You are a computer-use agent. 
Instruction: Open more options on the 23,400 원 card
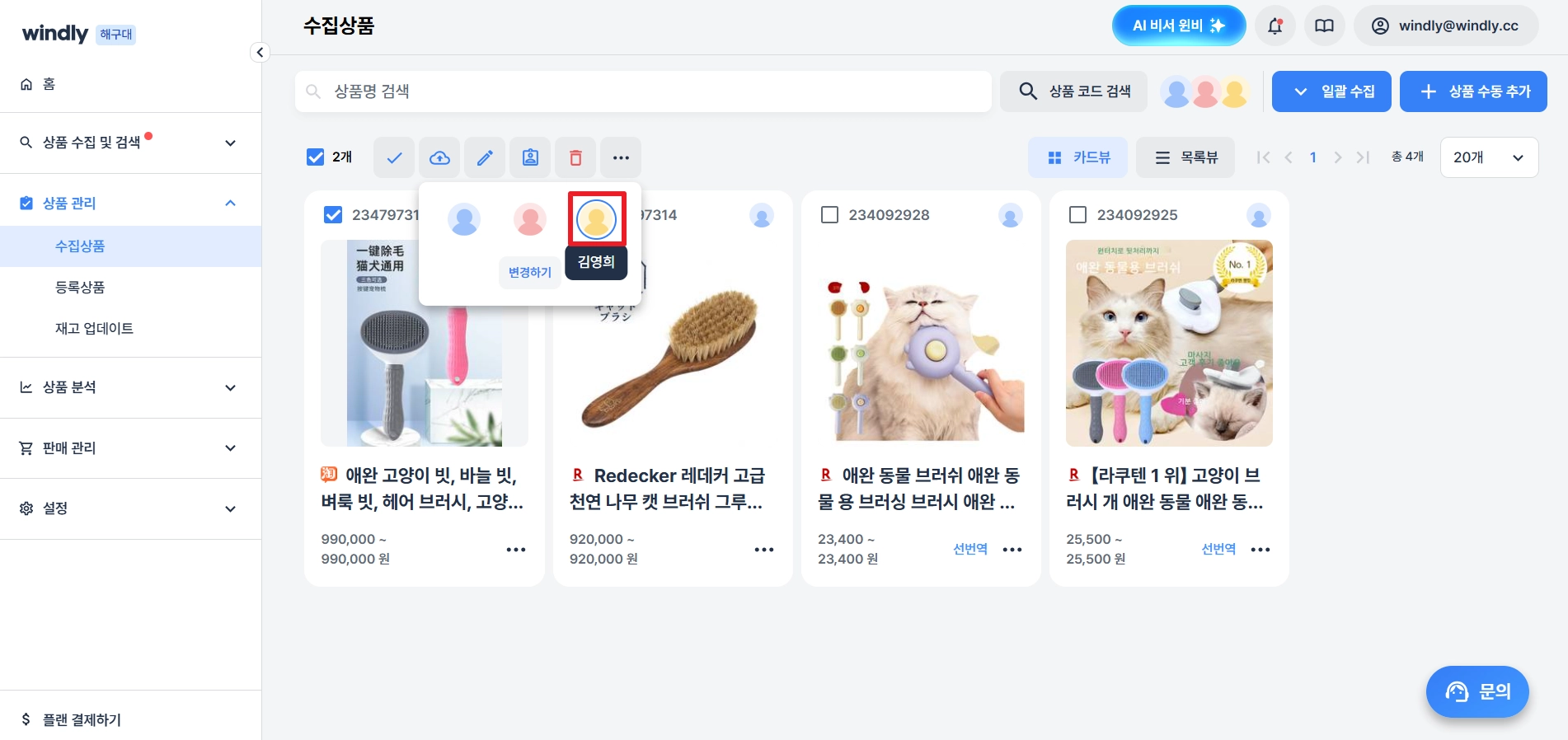coord(1012,550)
